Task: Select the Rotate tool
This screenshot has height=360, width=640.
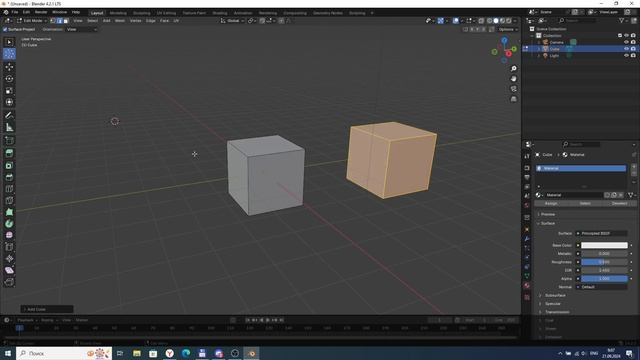Action: [x=9, y=78]
